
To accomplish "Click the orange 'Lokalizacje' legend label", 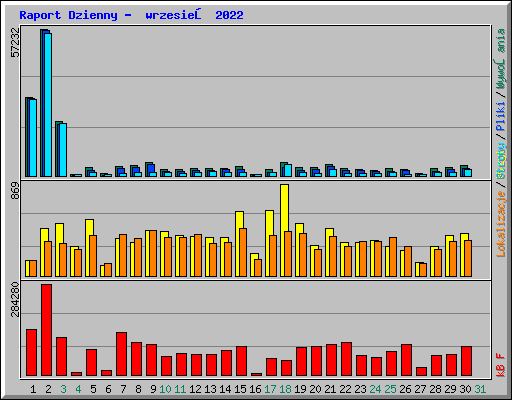I will 500,224.
